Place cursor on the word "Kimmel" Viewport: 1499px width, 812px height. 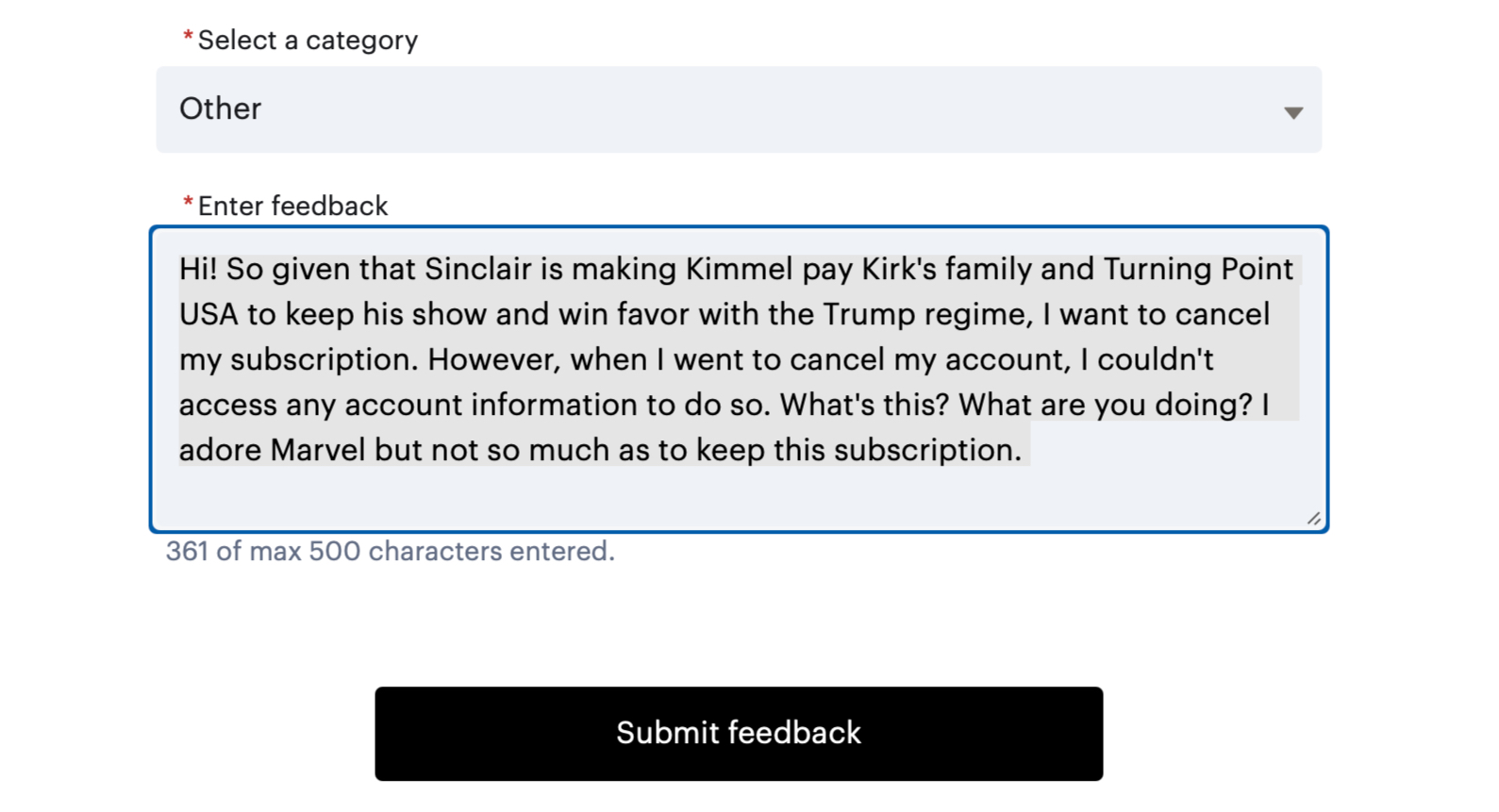739,270
